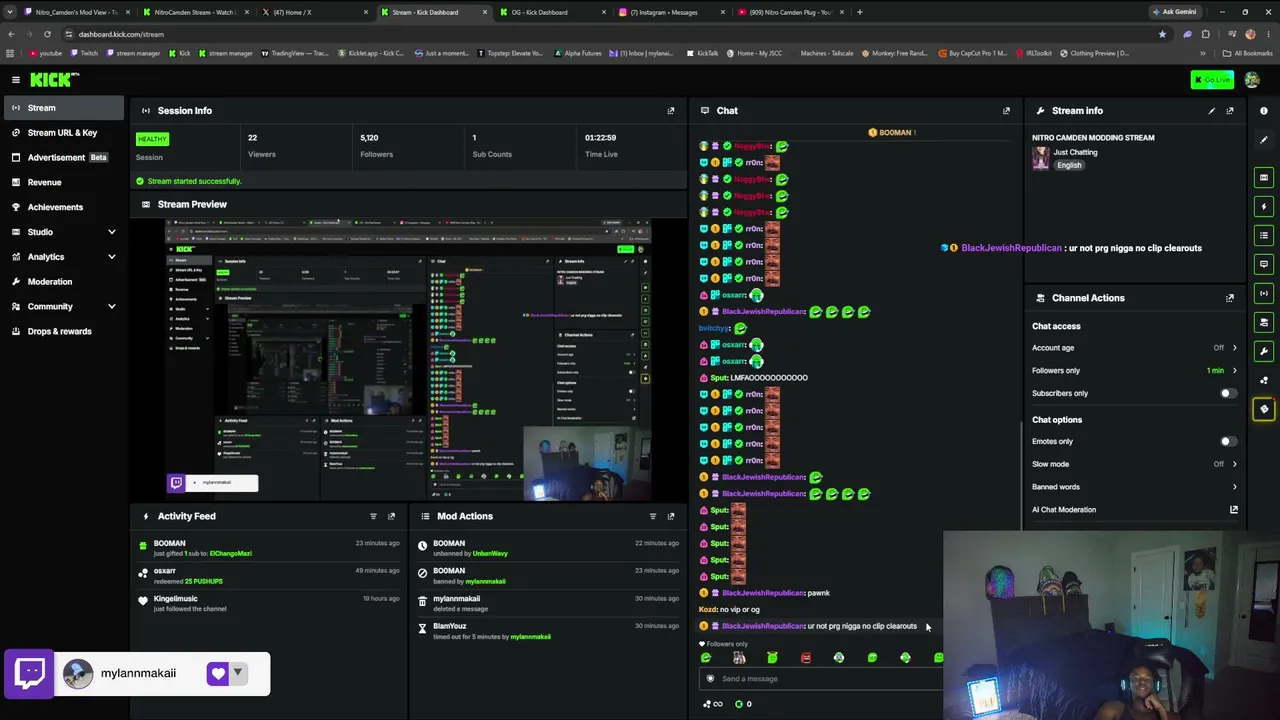
Task: Click the BlackJewishRepublican username in the last chat message
Action: point(764,626)
